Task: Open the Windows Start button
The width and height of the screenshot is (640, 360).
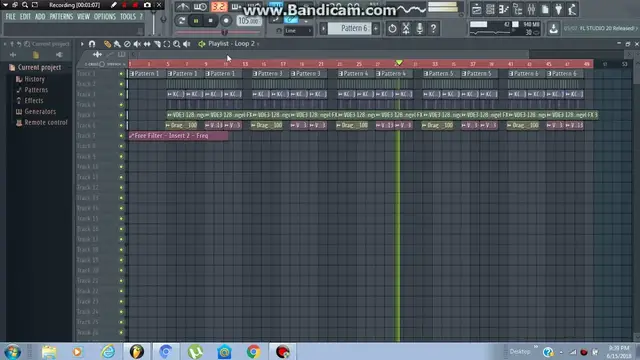Action: pyautogui.click(x=12, y=351)
